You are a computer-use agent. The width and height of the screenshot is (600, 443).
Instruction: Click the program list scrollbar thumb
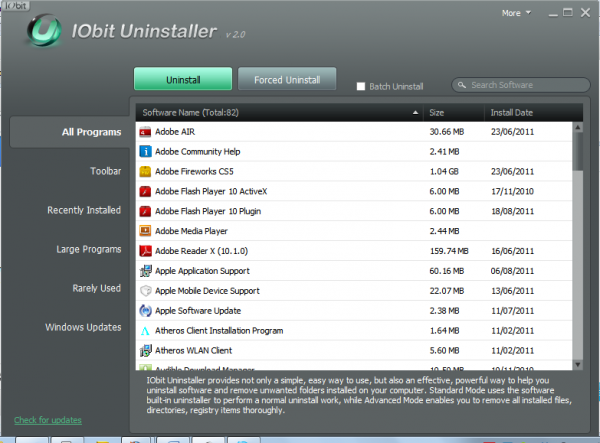[x=578, y=152]
